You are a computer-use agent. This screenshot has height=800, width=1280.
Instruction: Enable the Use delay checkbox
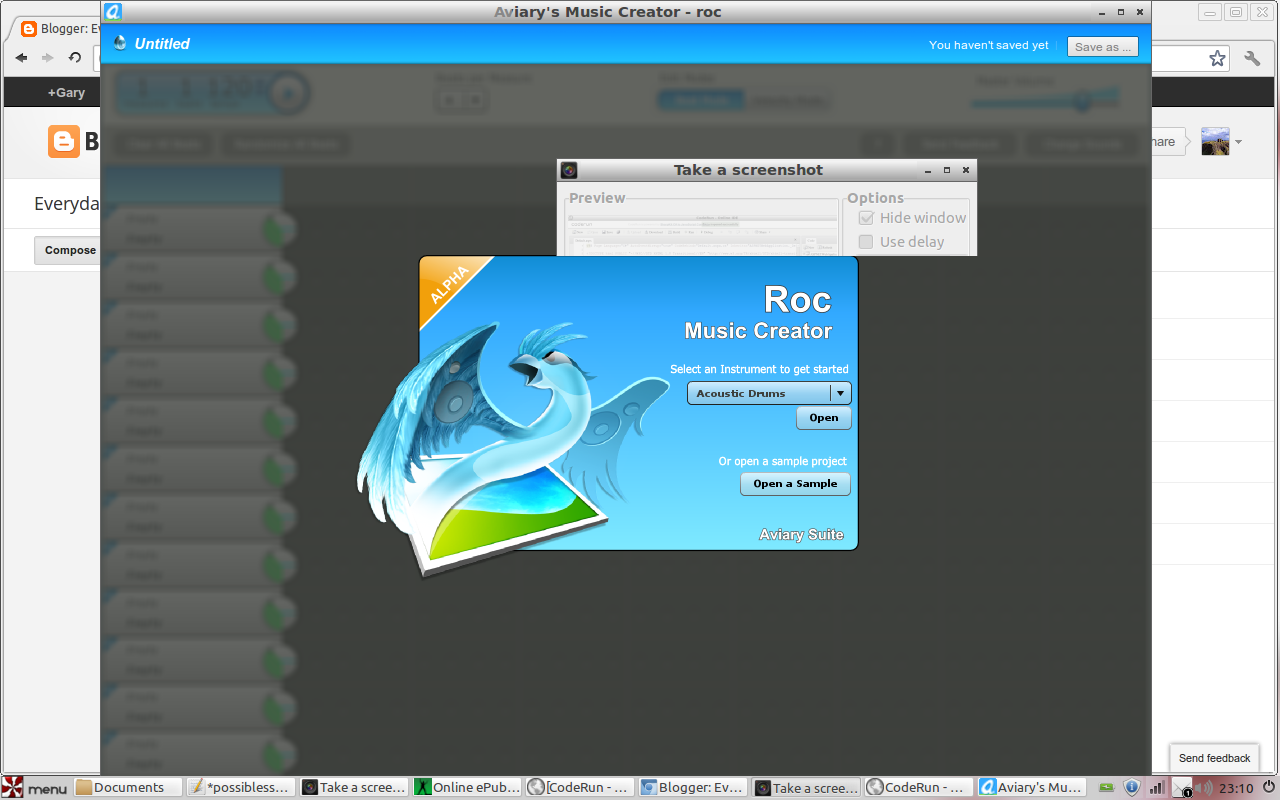[x=866, y=242]
